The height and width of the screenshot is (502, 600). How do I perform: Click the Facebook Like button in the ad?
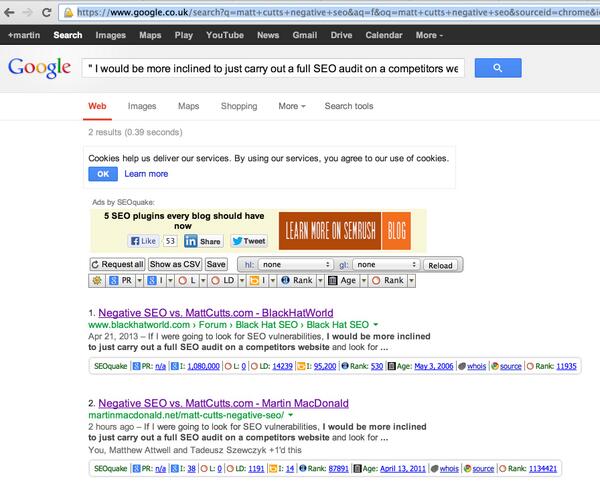point(143,241)
